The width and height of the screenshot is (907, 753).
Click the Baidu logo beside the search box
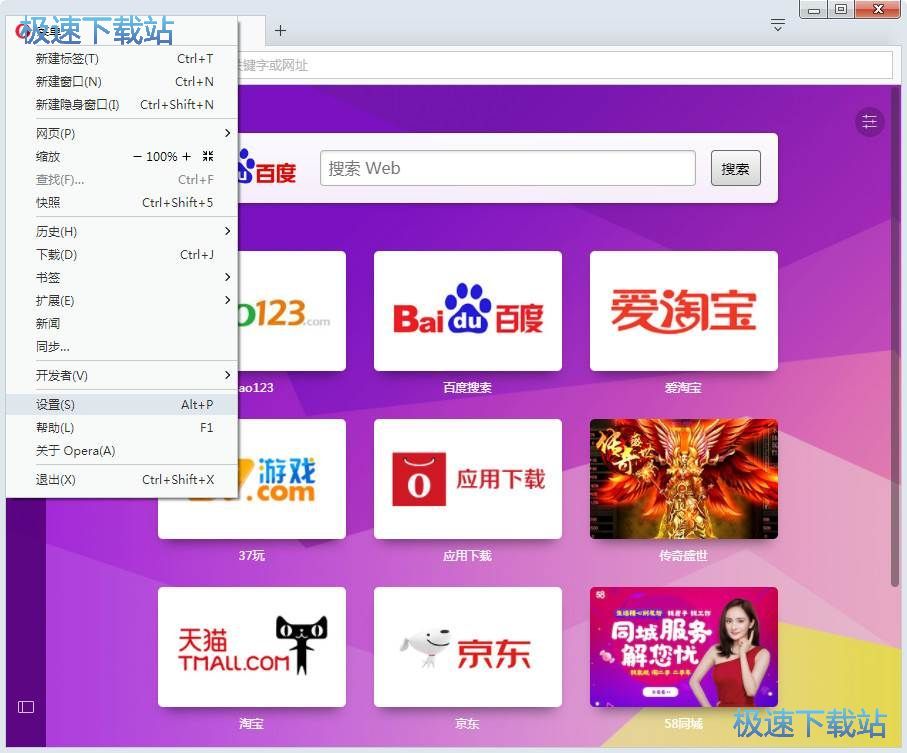pos(267,168)
